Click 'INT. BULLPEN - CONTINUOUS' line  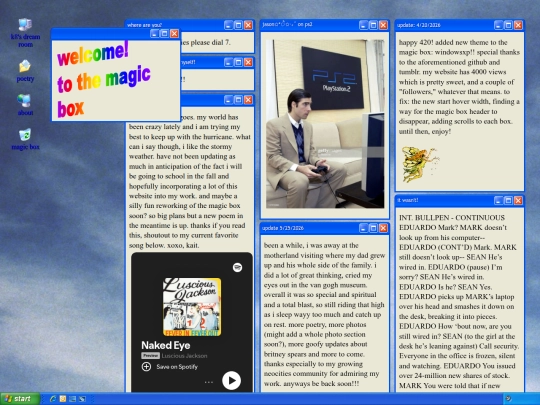(x=452, y=218)
